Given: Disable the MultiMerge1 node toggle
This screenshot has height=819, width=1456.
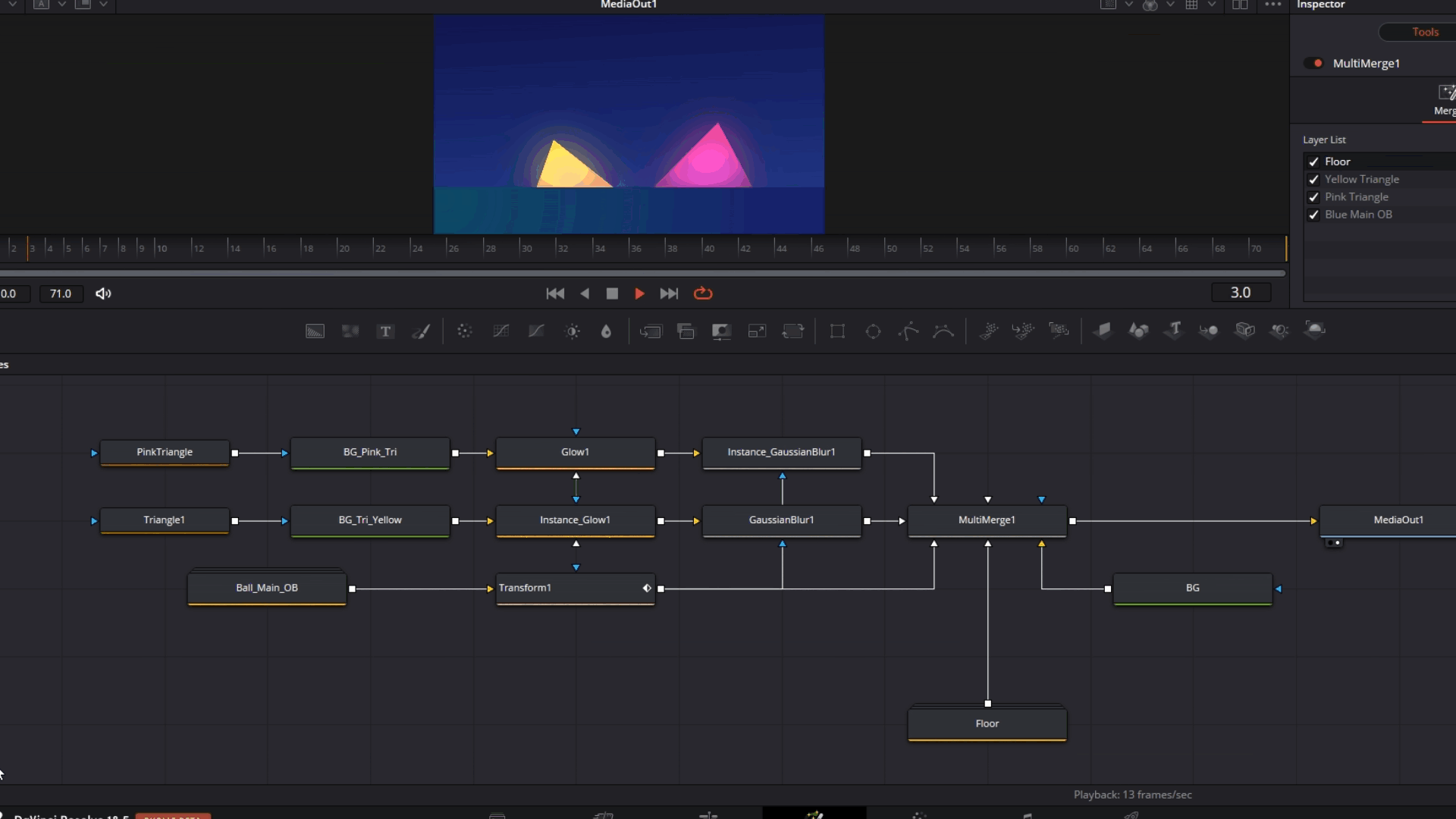Looking at the screenshot, I should pos(1313,63).
